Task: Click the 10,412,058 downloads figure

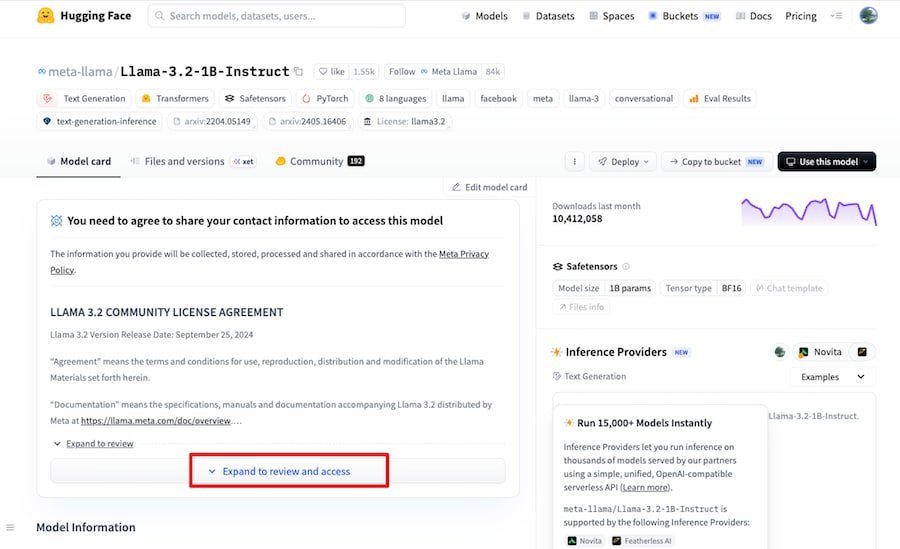Action: 577,218
